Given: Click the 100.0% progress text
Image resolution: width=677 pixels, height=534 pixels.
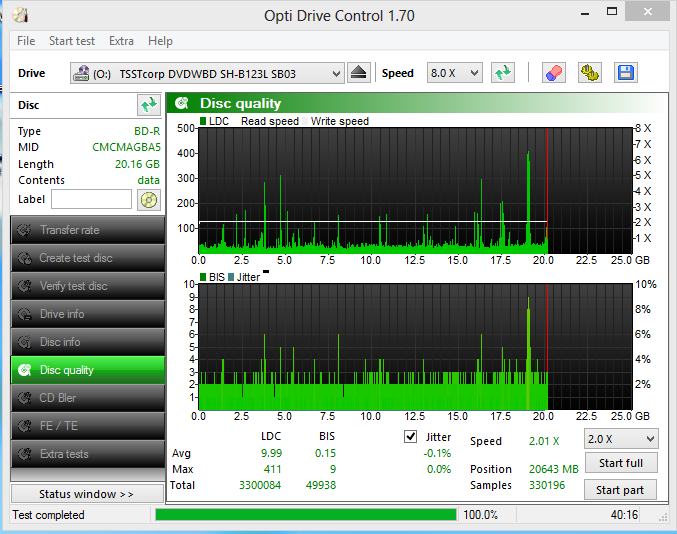Looking at the screenshot, I should click(x=481, y=515).
